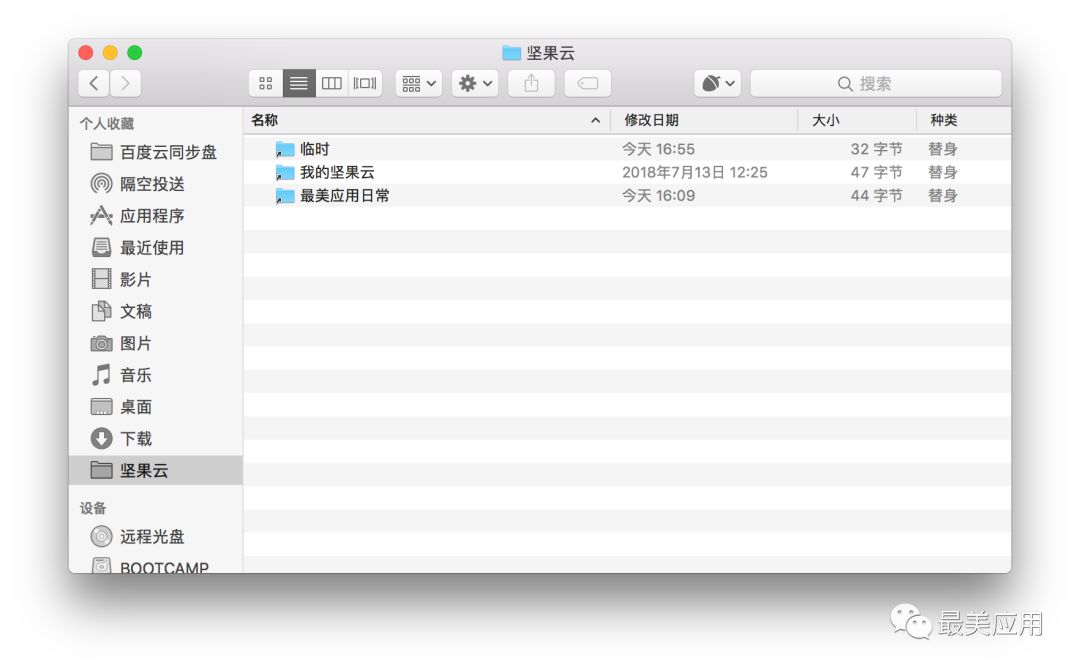
Task: Open the item arrangement dropdown
Action: tap(419, 83)
